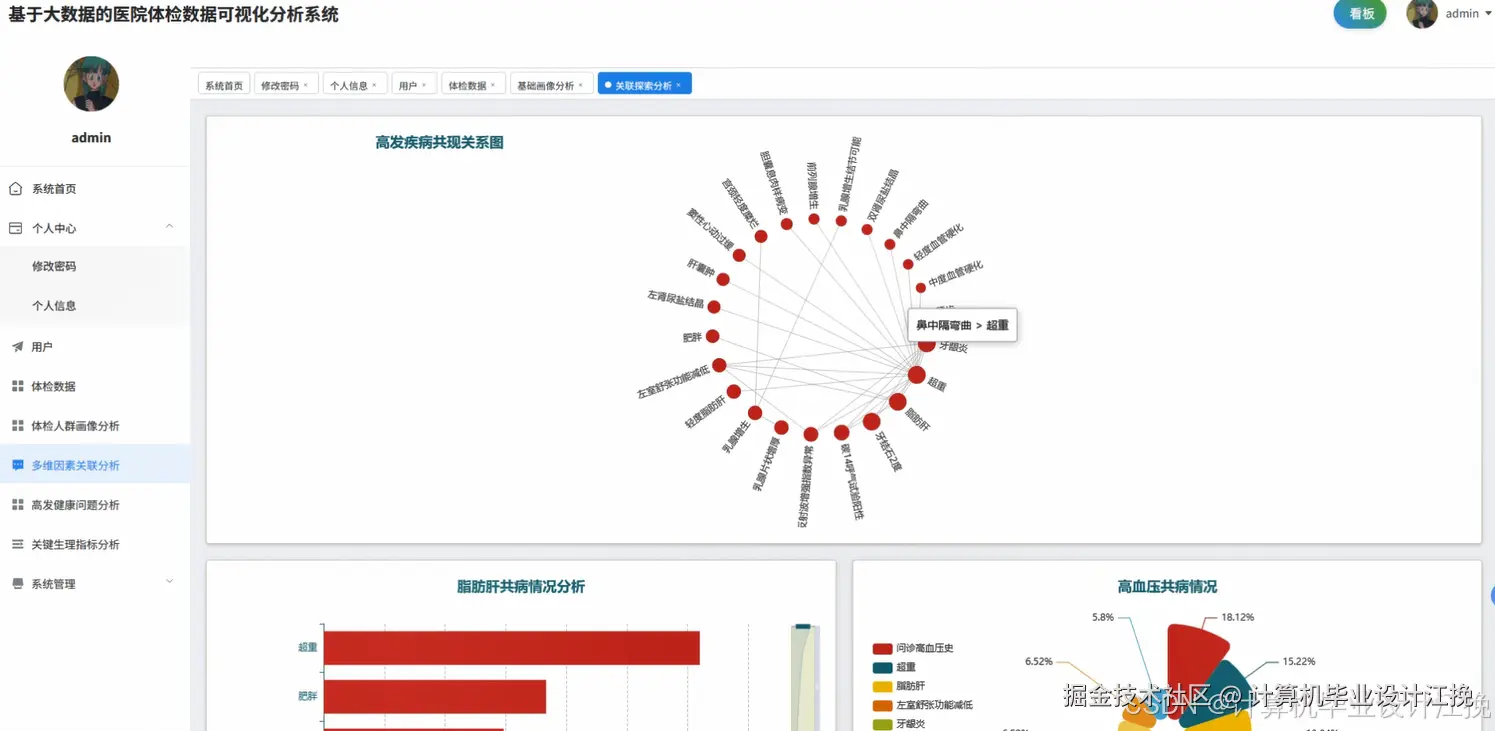The width and height of the screenshot is (1495, 731).
Task: Click the home icon beside 系统首页
Action: 16,188
